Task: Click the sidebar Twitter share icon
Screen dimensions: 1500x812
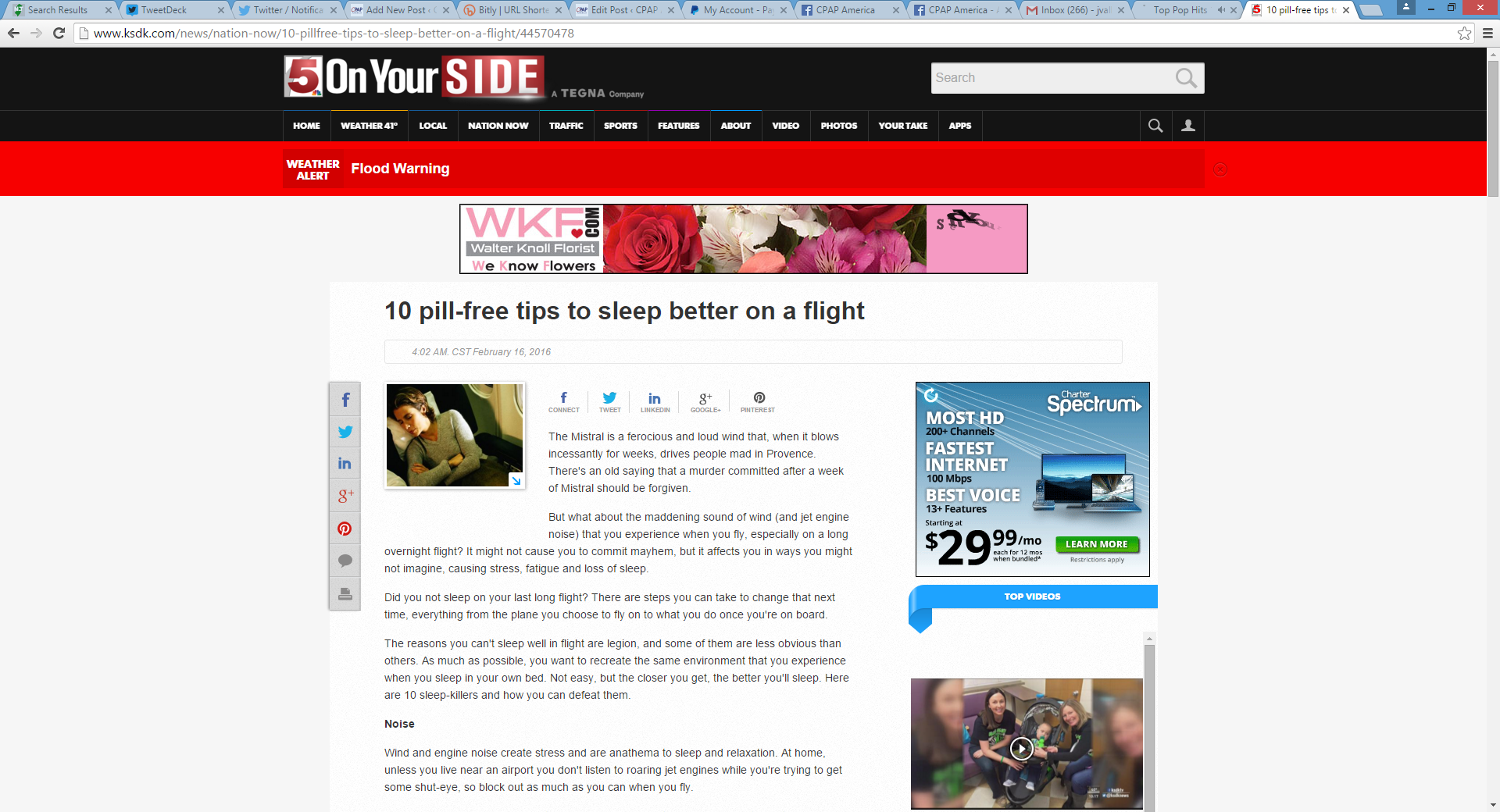Action: (345, 432)
